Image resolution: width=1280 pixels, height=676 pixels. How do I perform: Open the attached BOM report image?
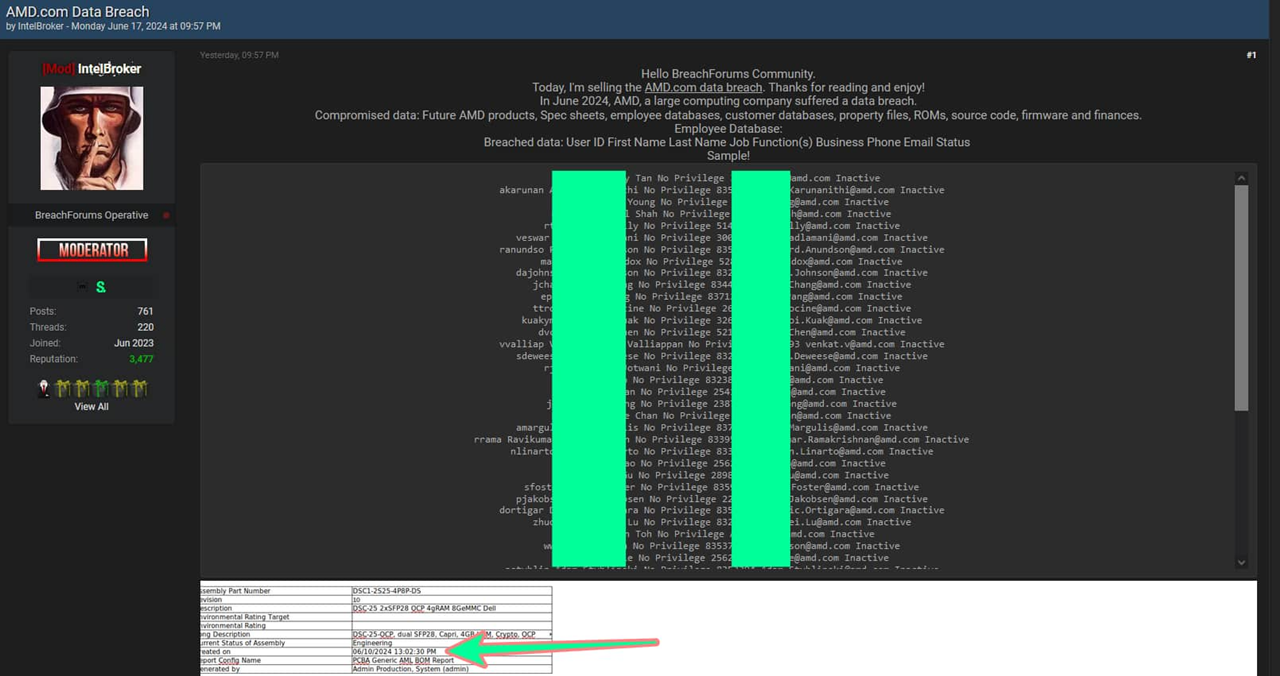coord(376,630)
